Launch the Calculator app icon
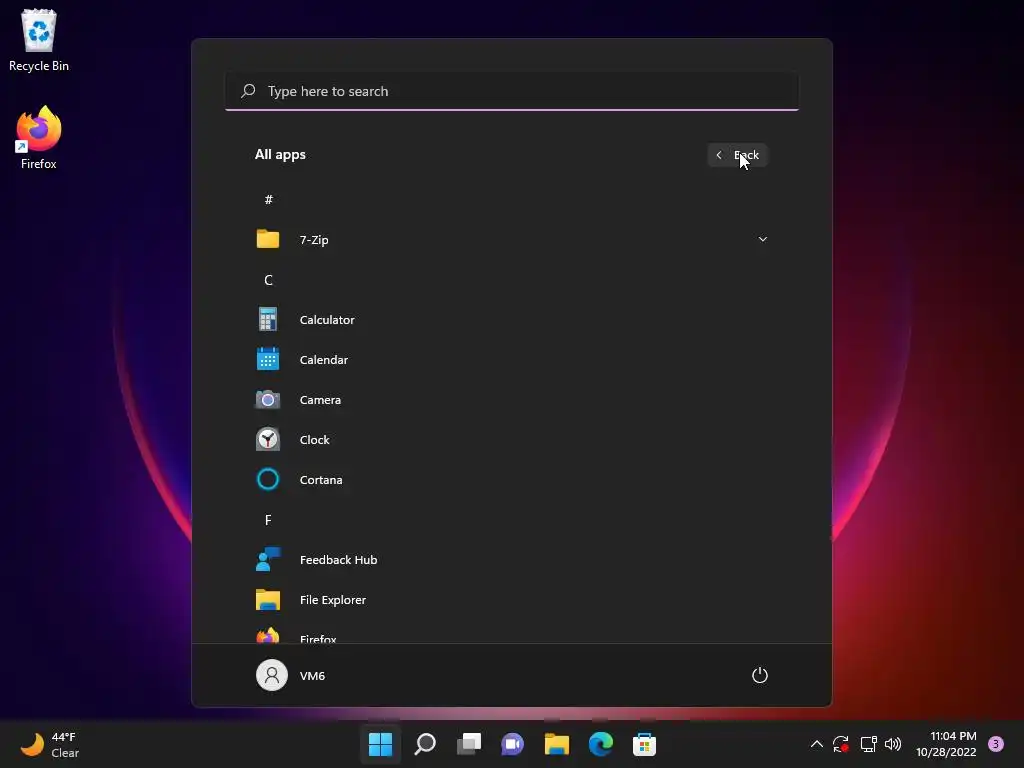Viewport: 1024px width, 768px height. click(x=268, y=319)
